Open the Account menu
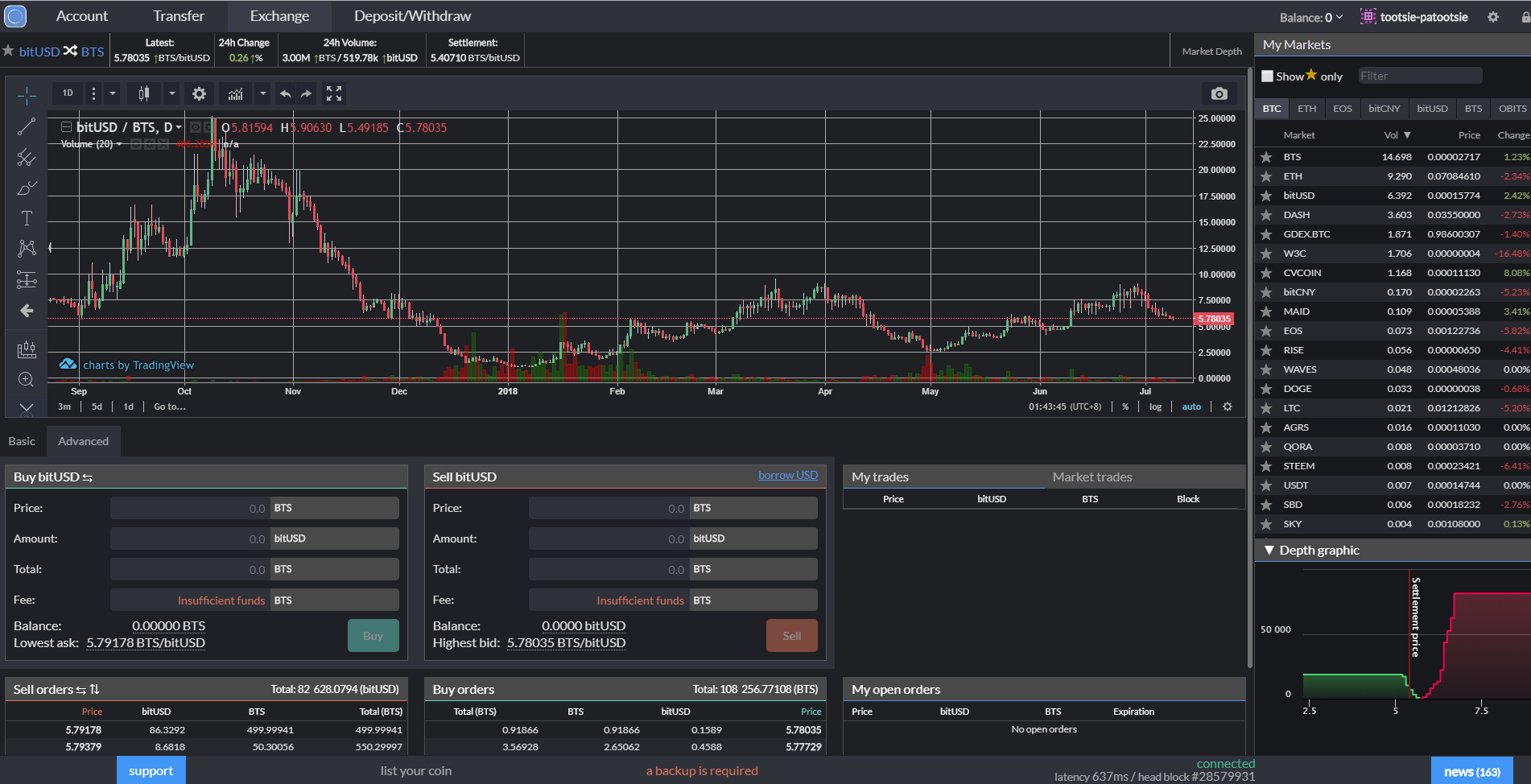The width and height of the screenshot is (1531, 784). (82, 16)
